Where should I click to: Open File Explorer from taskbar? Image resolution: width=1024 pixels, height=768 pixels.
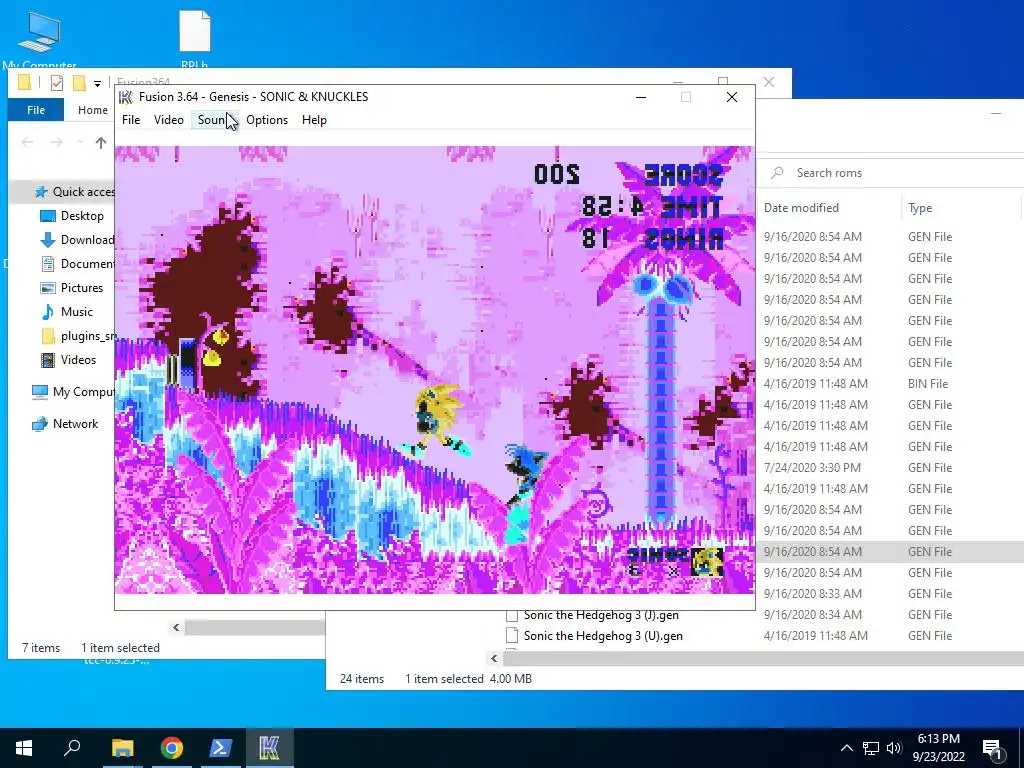pos(122,748)
